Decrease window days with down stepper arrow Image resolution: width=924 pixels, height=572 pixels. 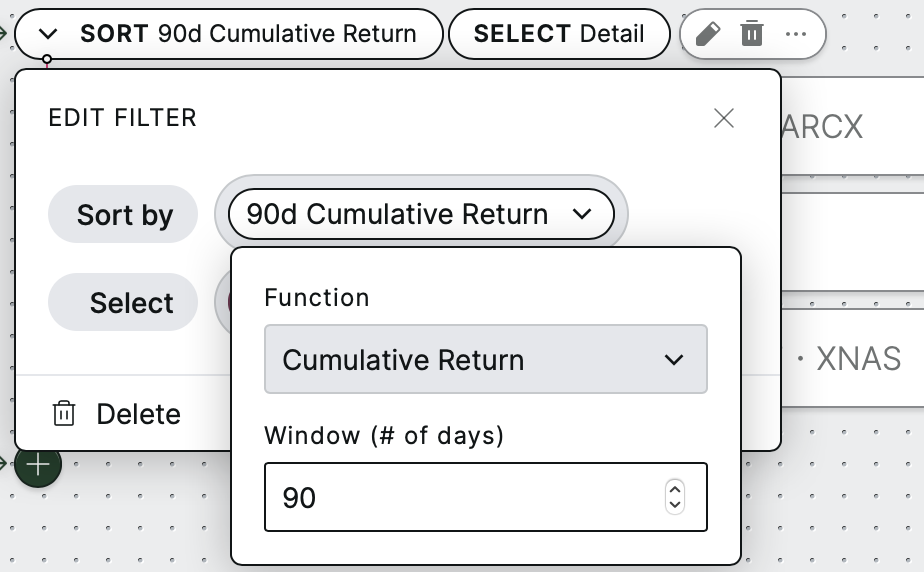[675, 505]
